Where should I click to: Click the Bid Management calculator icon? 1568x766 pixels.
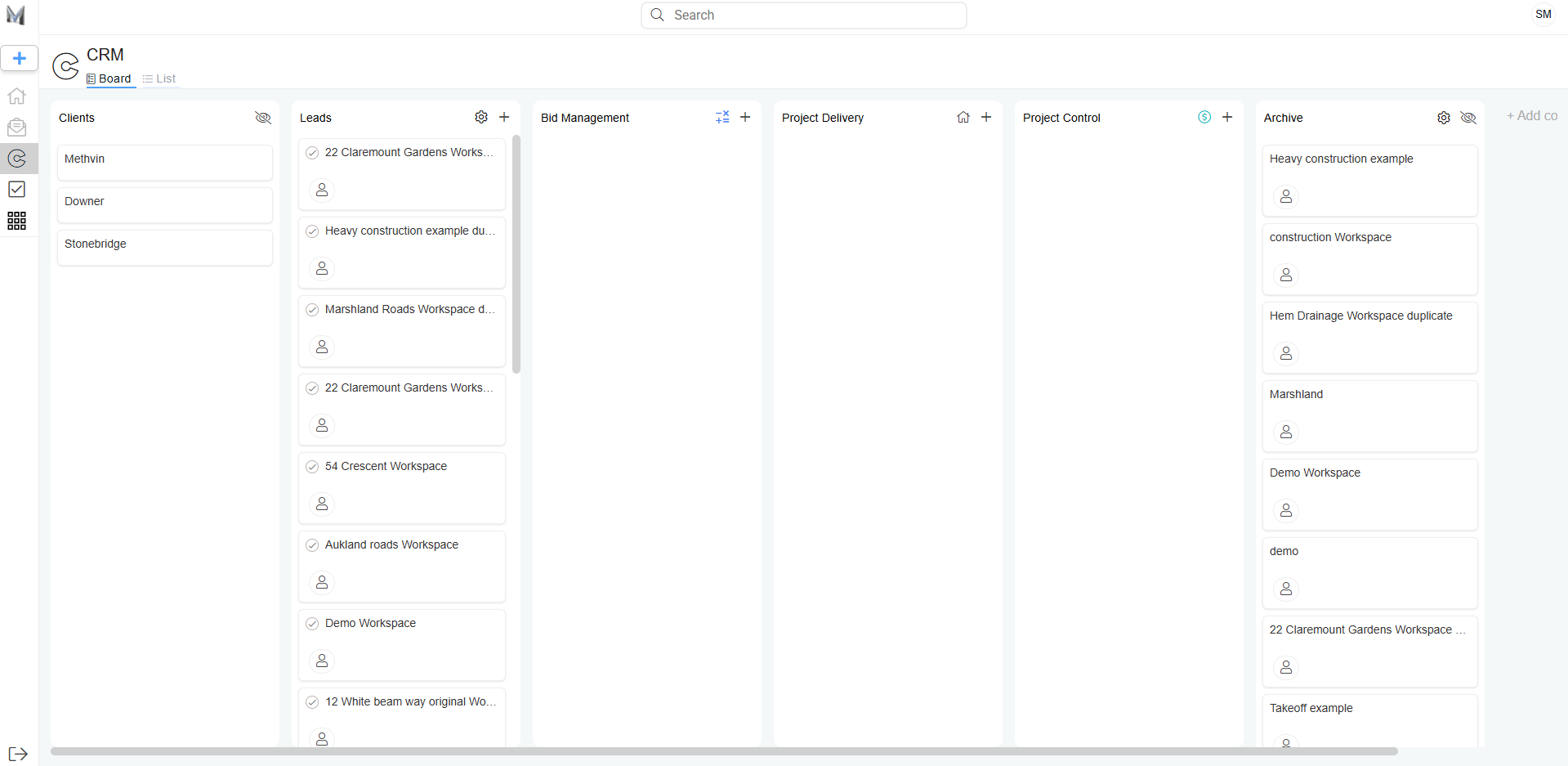point(722,118)
